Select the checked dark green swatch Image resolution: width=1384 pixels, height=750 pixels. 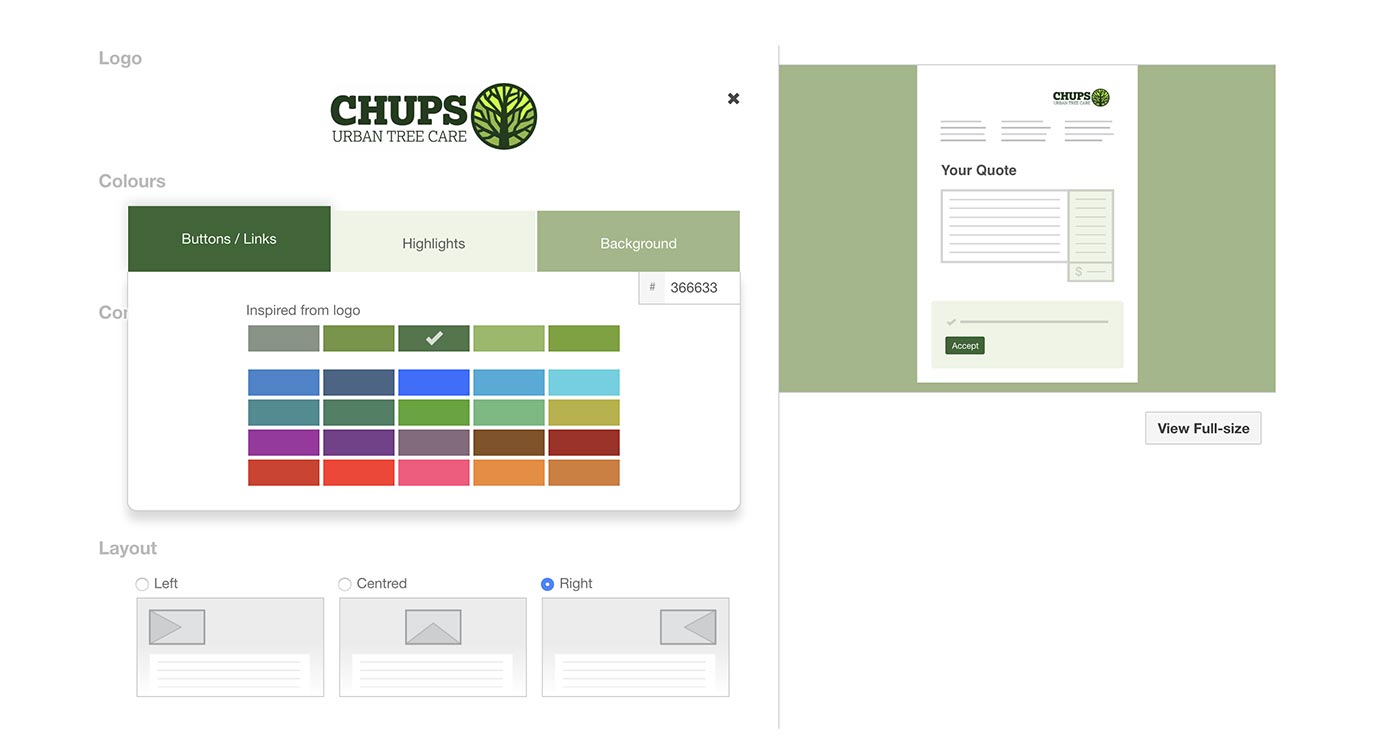[x=434, y=339]
